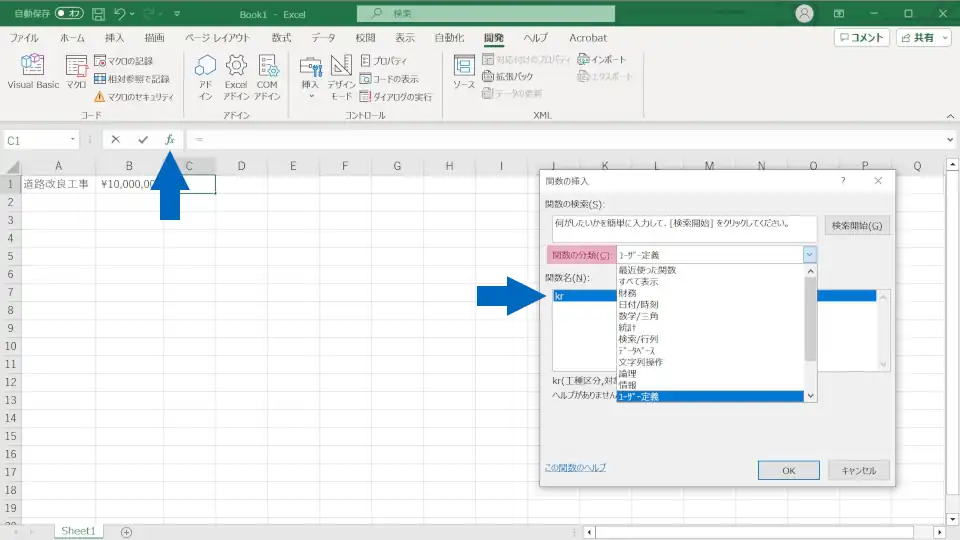960x540 pixels.
Task: Expand the 関数の分類 dropdown arrow
Action: [809, 255]
